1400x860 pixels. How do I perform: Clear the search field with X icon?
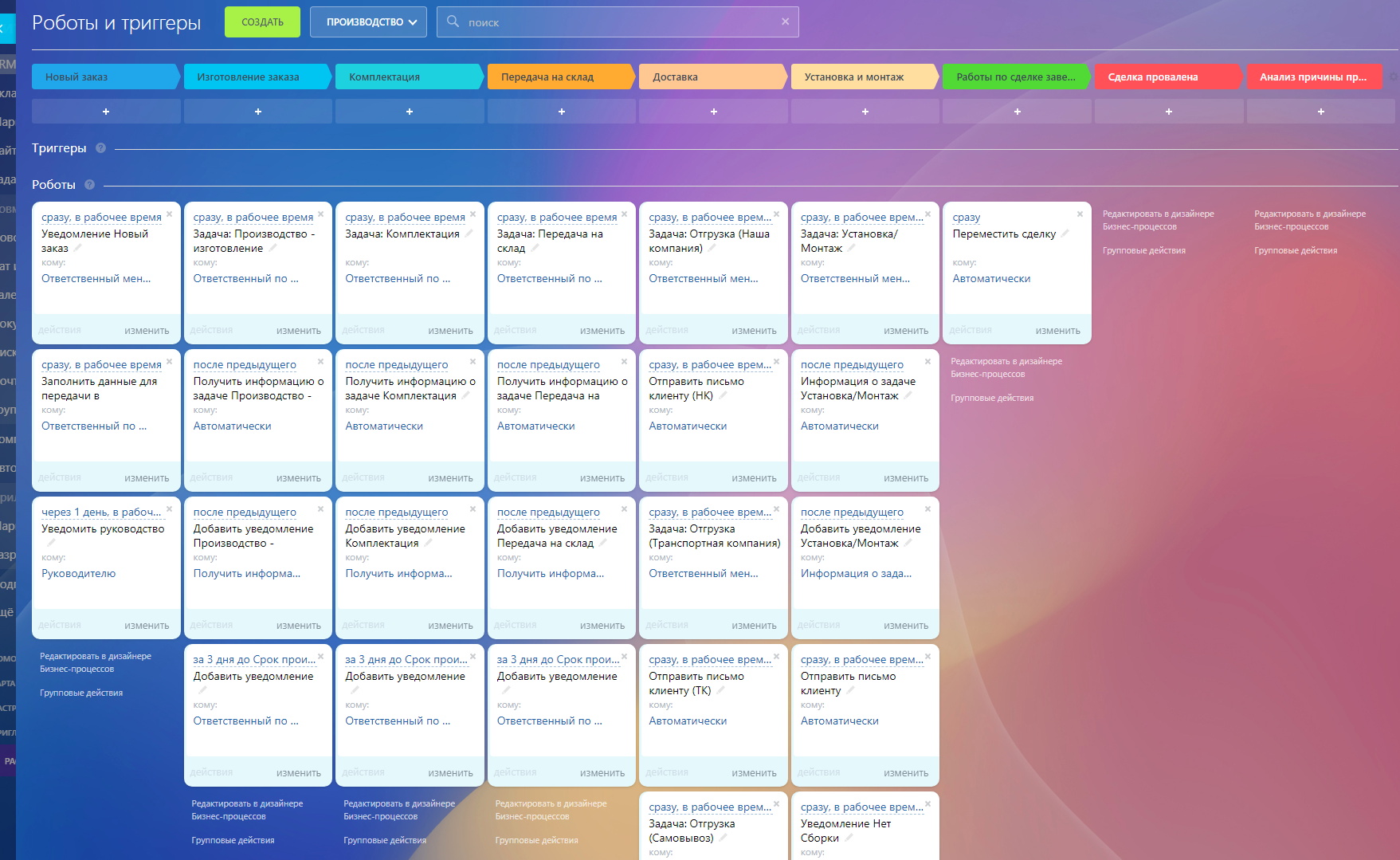tap(785, 22)
